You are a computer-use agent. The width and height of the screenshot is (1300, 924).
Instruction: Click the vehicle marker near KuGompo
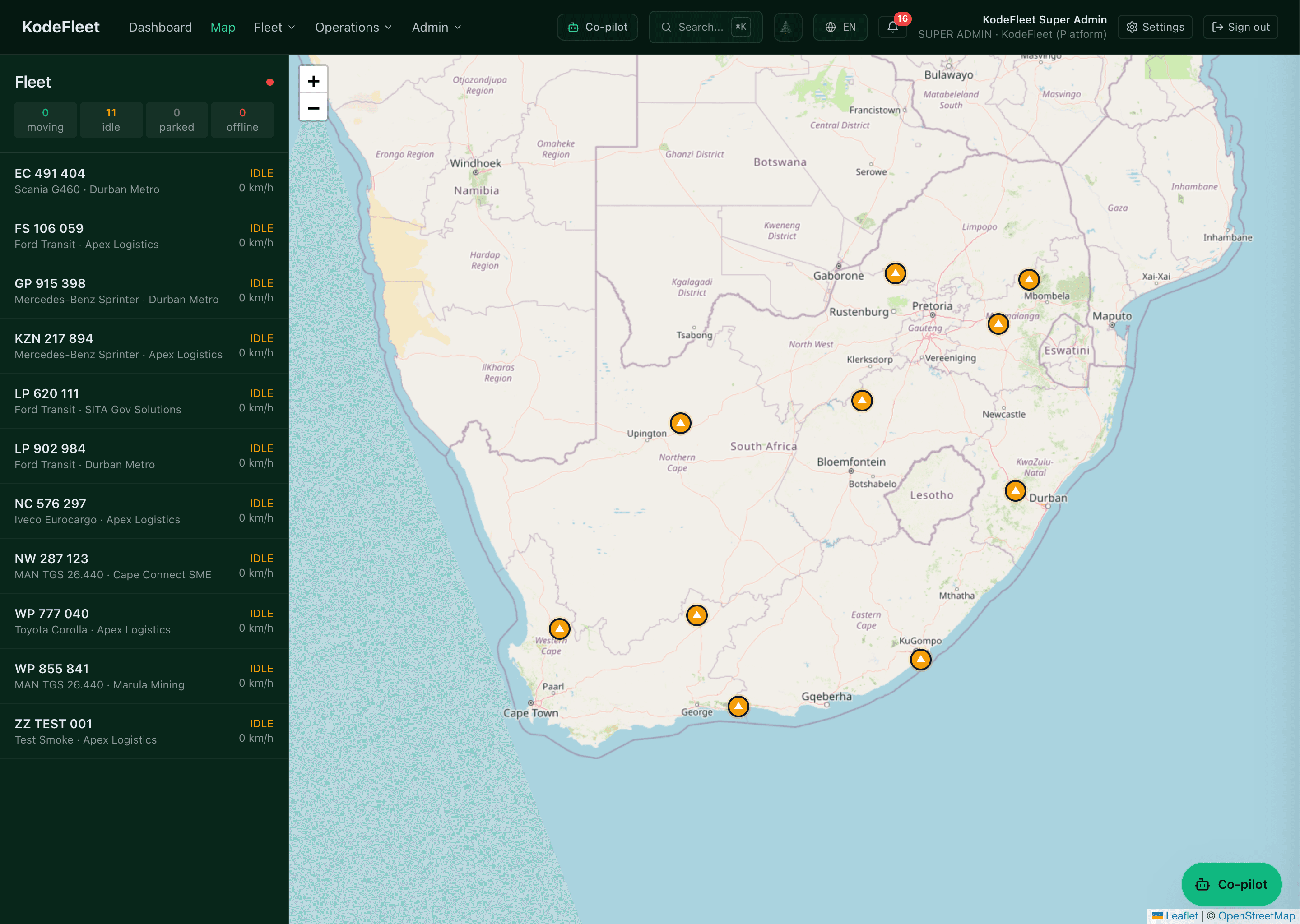pos(920,660)
